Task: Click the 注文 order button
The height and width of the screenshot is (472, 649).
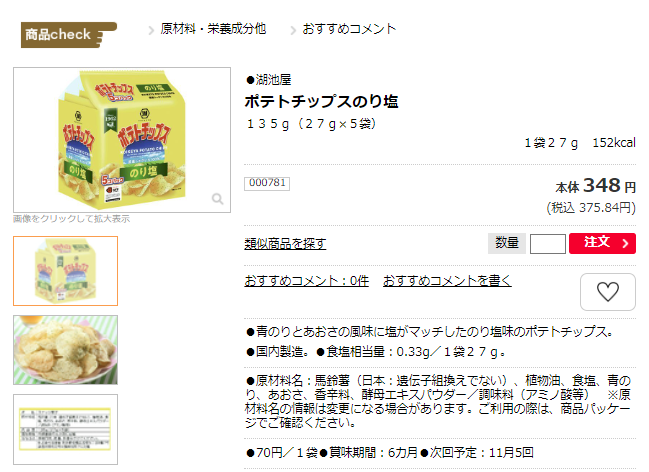Action: [602, 243]
